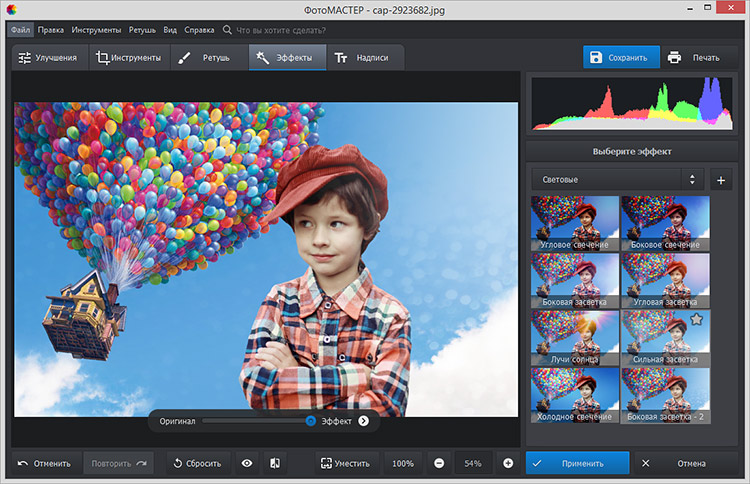Click the Применить button
Screen dimensions: 750x484
click(x=577, y=463)
